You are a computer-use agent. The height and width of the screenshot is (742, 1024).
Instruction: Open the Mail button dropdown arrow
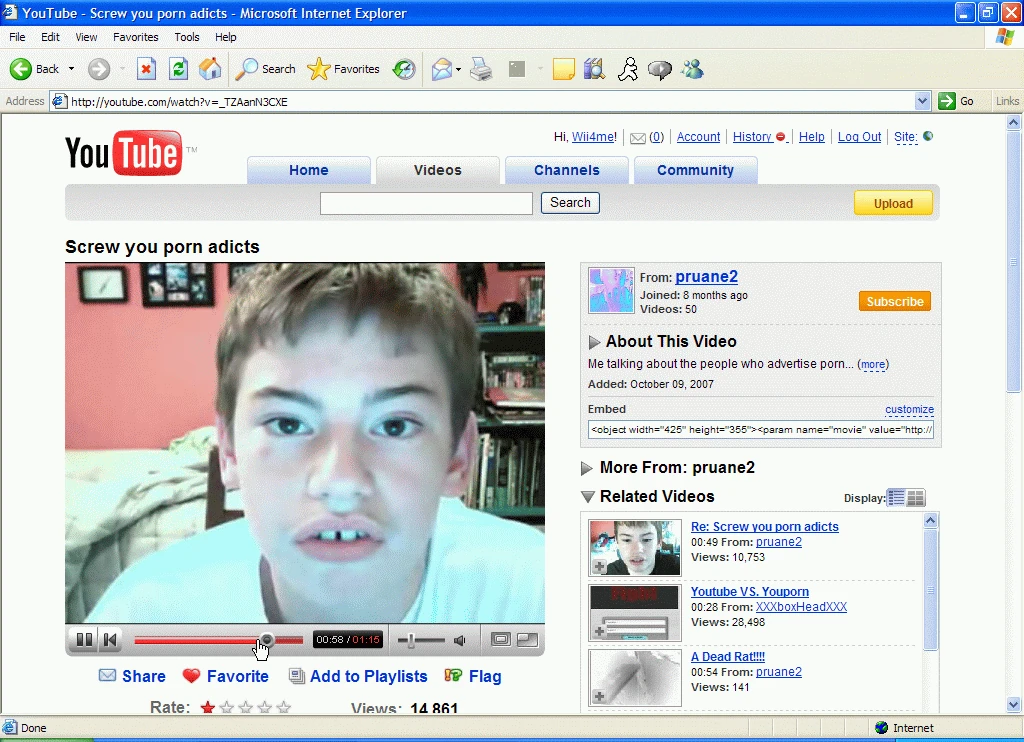click(x=458, y=69)
